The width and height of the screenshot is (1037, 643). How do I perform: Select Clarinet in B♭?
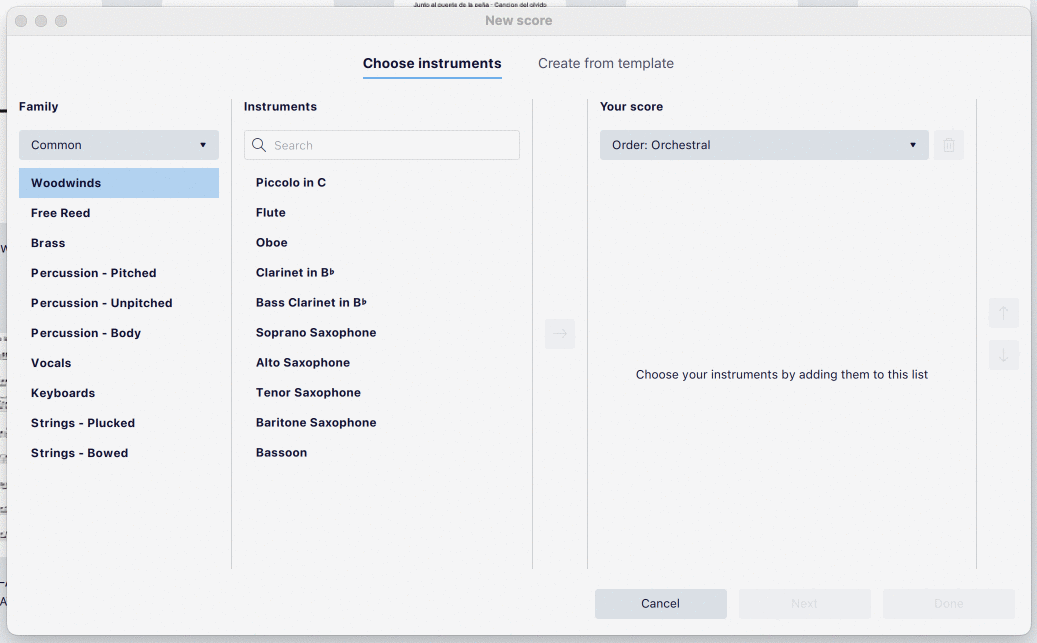(295, 272)
